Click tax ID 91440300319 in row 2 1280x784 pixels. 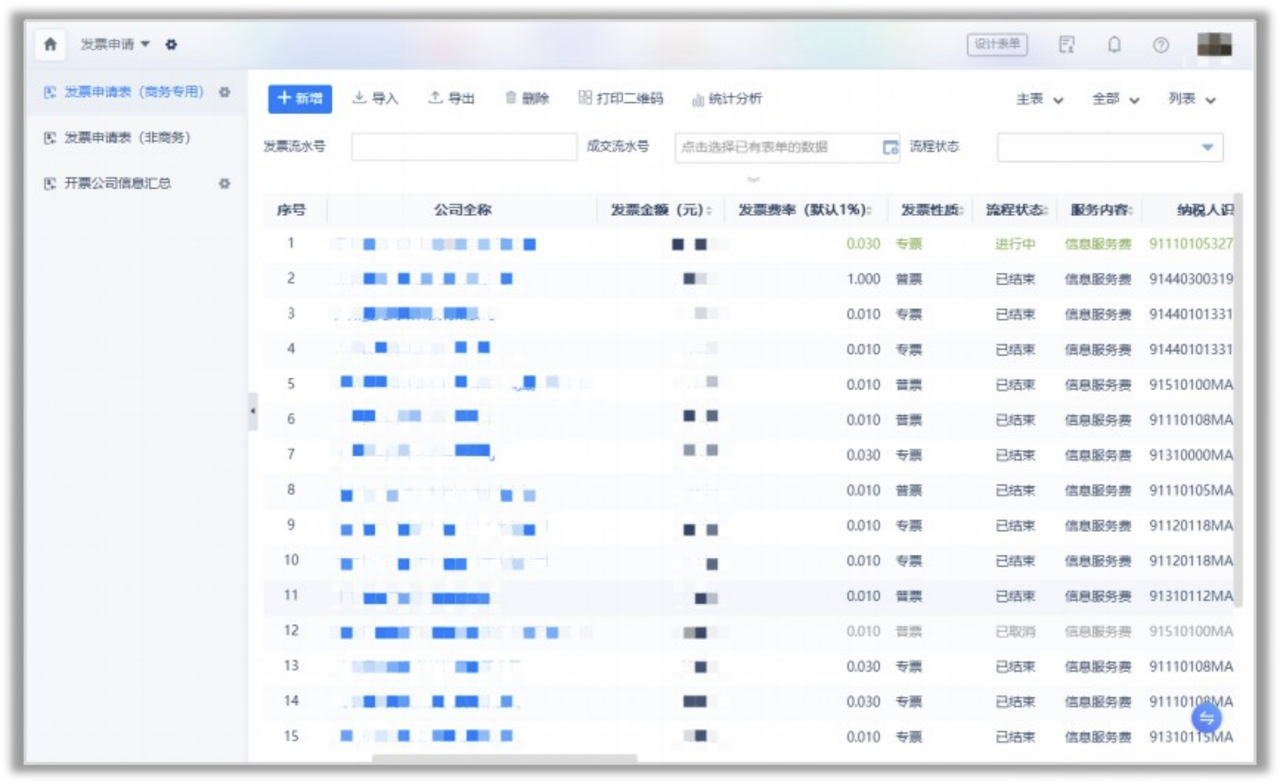tap(1191, 279)
